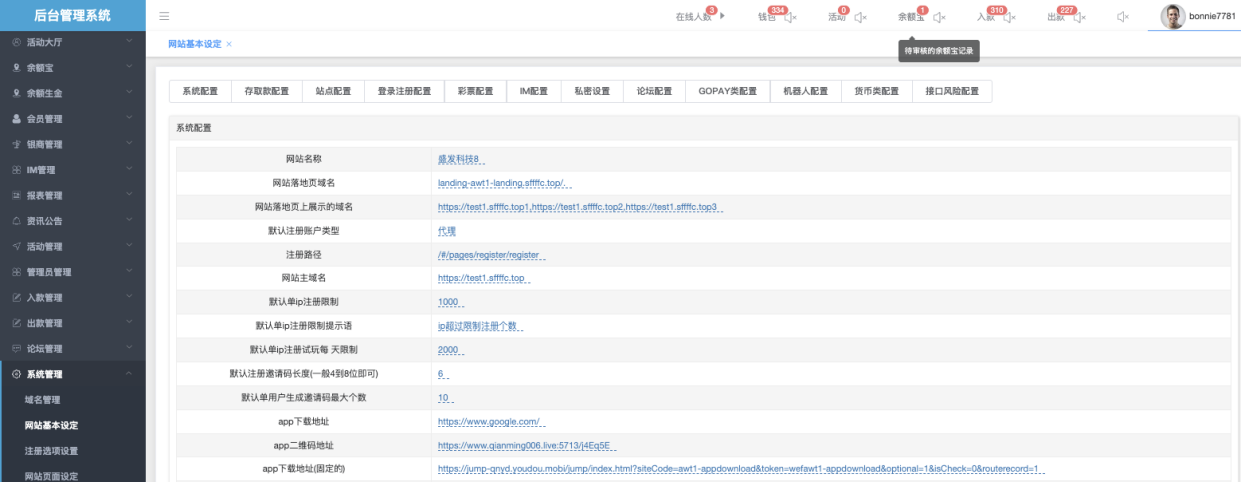Collapse sidebar with the hamburger menu icon
The width and height of the screenshot is (1241, 482).
164,17
